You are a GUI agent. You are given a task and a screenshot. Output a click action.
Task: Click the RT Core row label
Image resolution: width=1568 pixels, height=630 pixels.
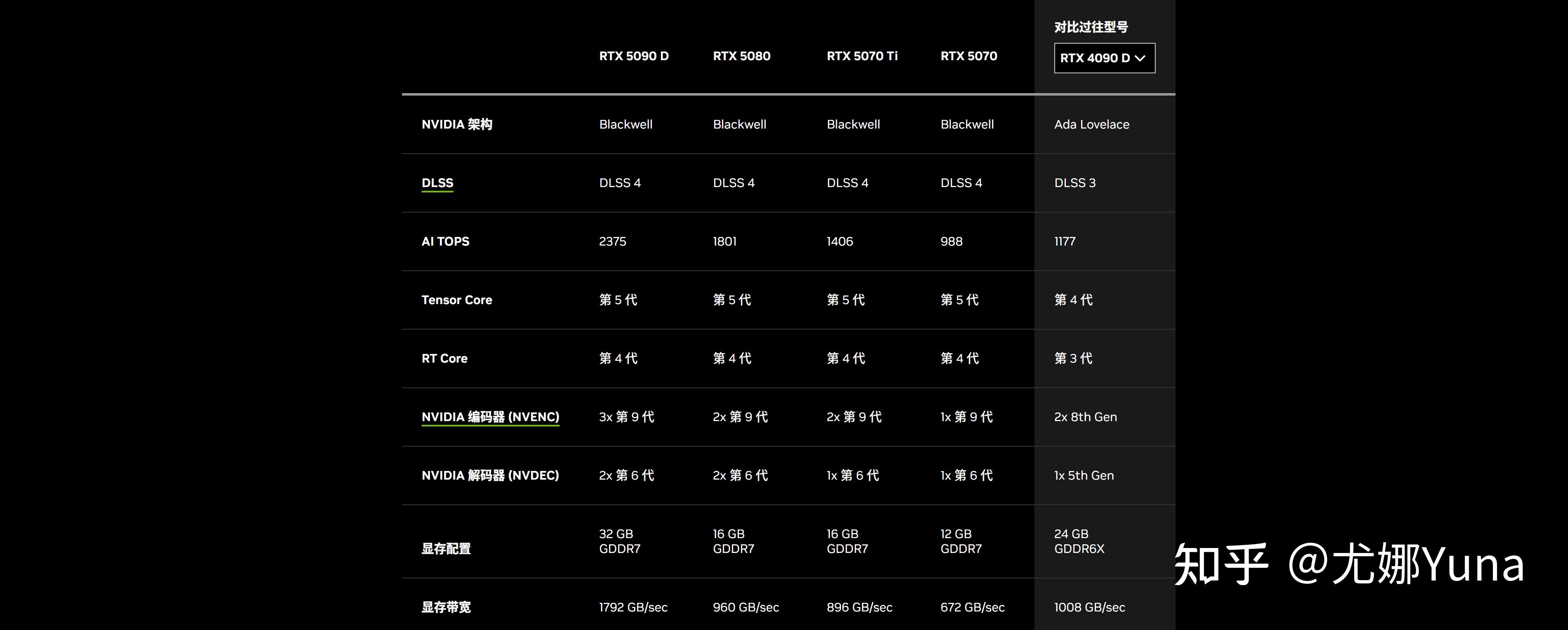tap(444, 358)
